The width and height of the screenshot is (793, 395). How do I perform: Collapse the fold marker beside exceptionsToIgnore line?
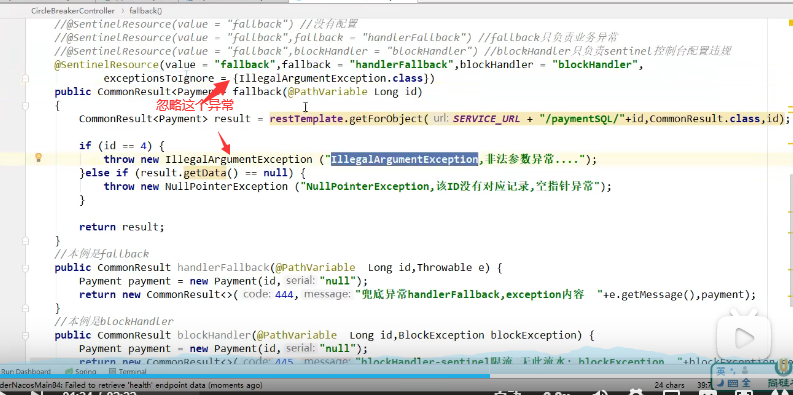pyautogui.click(x=25, y=78)
